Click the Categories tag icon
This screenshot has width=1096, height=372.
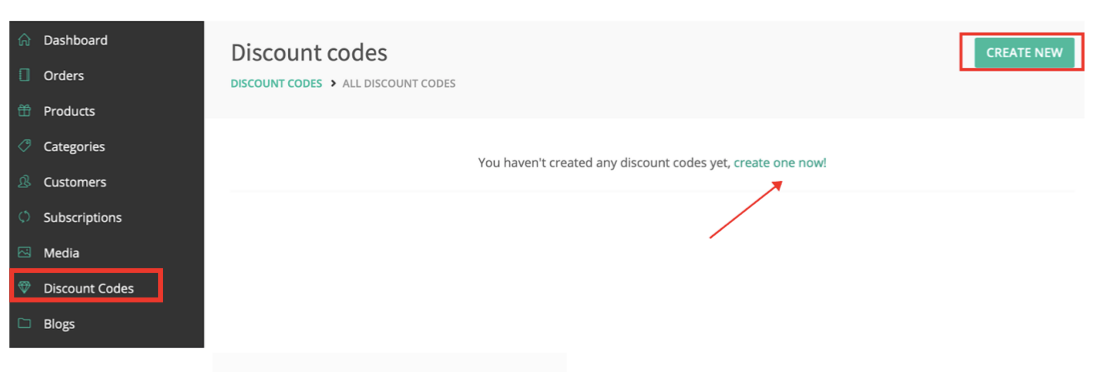[x=24, y=146]
